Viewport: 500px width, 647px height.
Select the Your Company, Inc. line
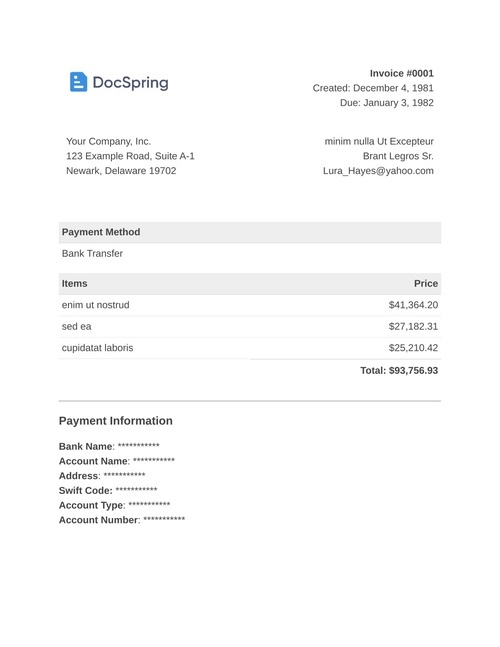[108, 142]
